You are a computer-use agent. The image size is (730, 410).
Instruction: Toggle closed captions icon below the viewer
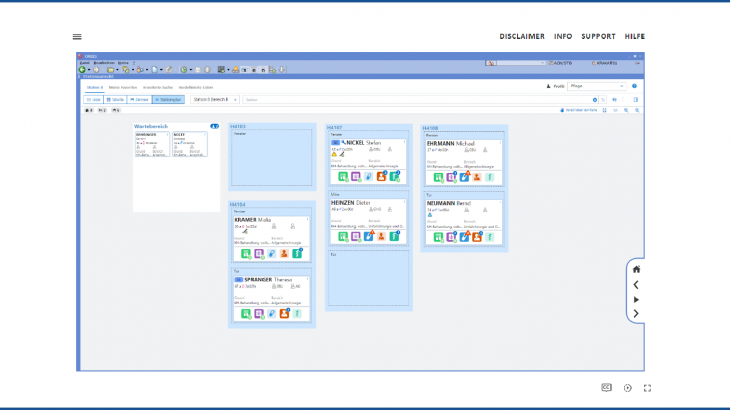[x=606, y=387]
